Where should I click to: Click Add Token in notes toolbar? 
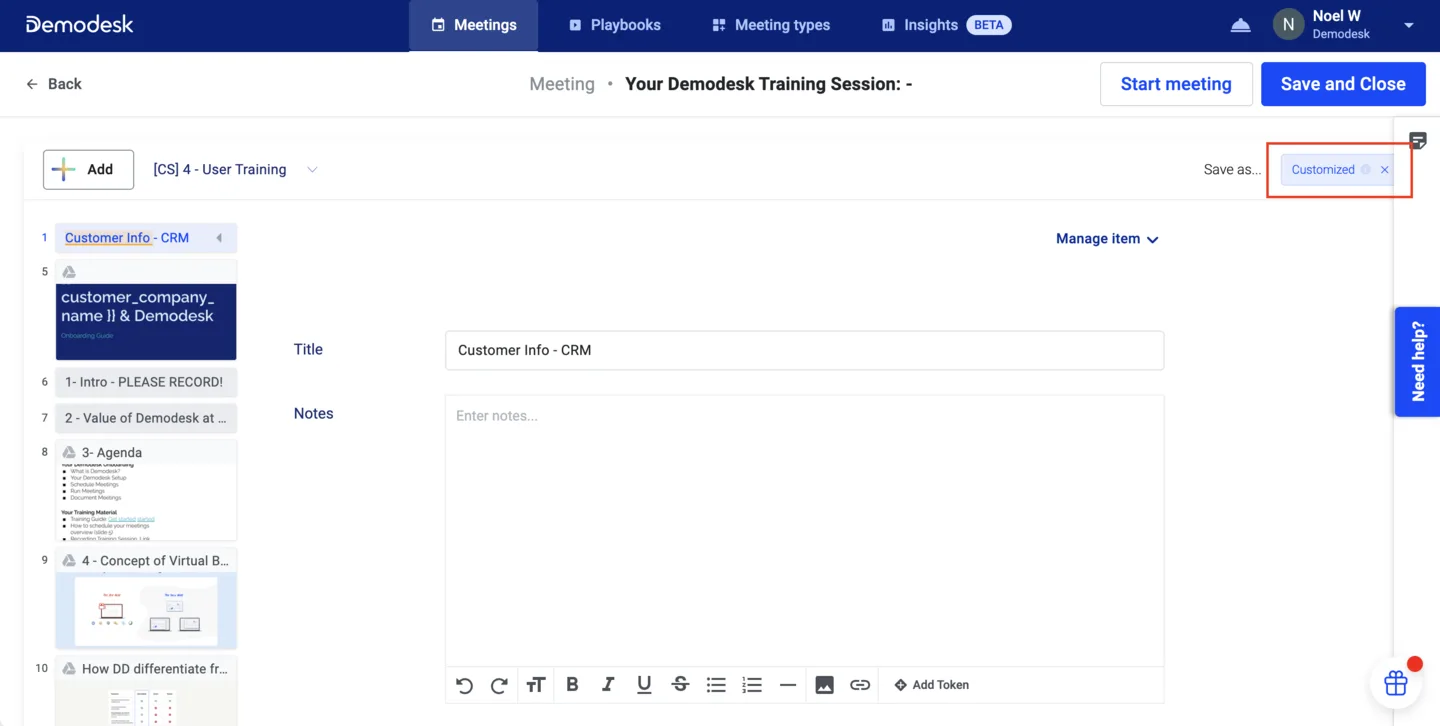(x=931, y=685)
